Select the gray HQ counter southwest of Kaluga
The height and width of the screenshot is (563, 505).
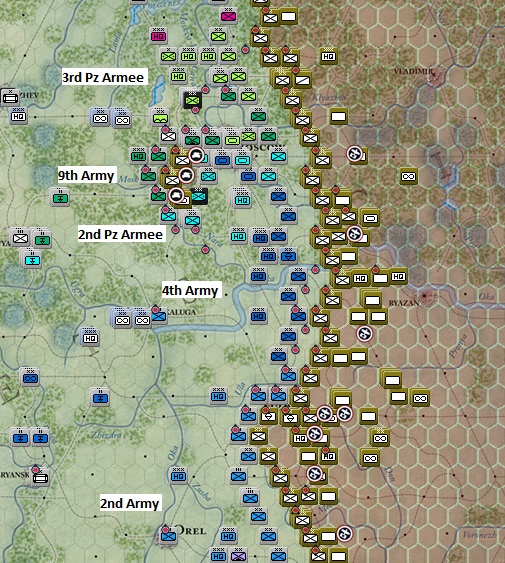tap(90, 338)
